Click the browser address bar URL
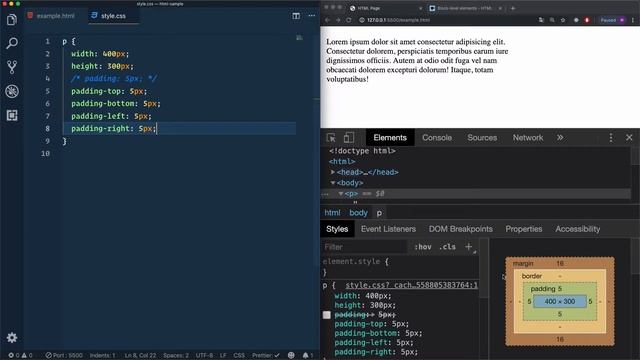 [398, 20]
